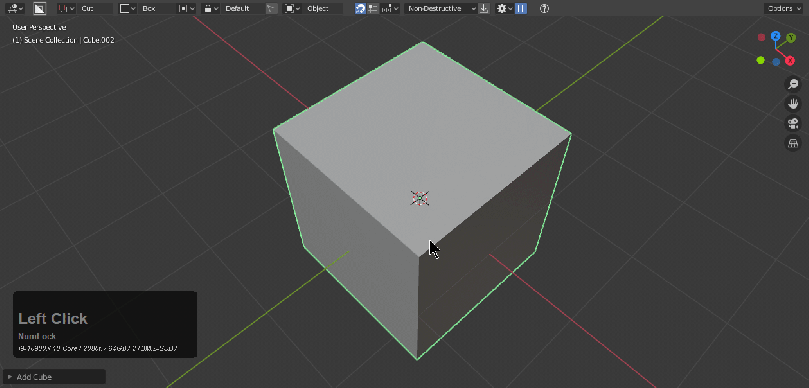Viewport: 809px width, 388px height.
Task: Click the User Perspective text label
Action: click(39, 27)
